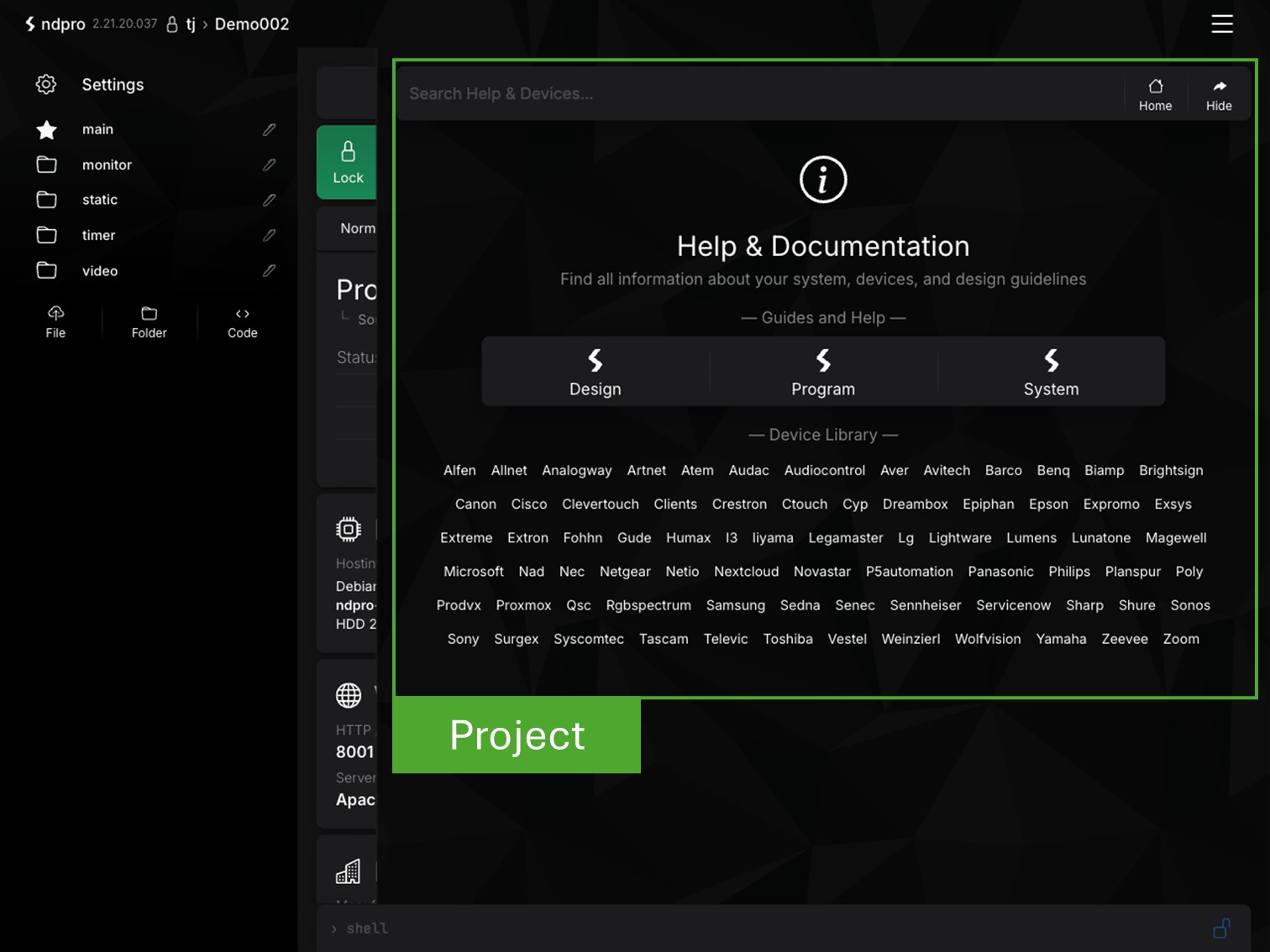The image size is (1270, 952).
Task: Select the main star icon
Action: (47, 129)
